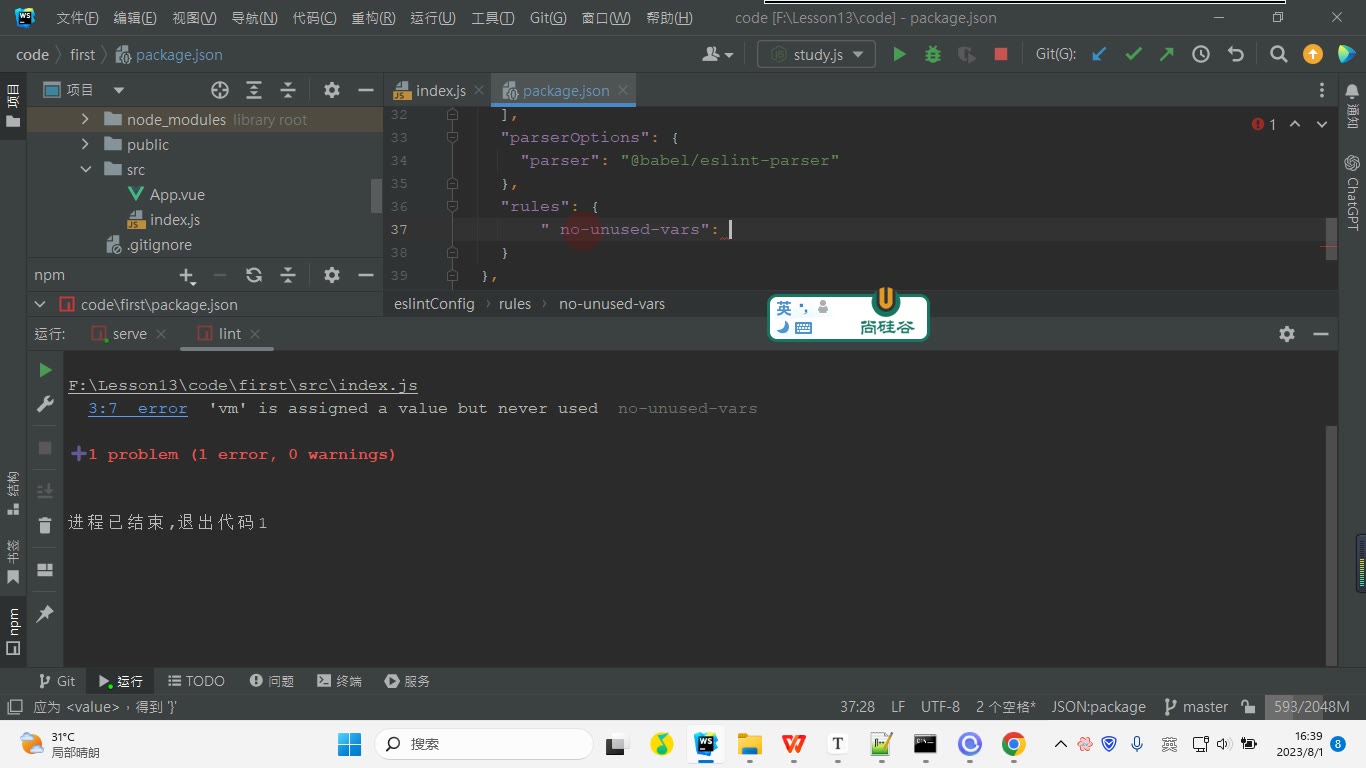This screenshot has height=768, width=1366.
Task: Open the Project panel settings gear
Action: 332,90
